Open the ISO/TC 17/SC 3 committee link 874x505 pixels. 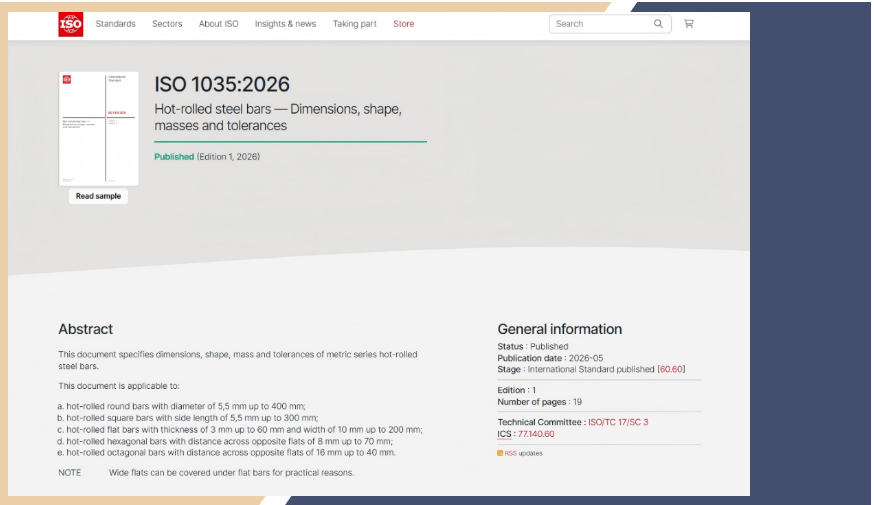618,423
